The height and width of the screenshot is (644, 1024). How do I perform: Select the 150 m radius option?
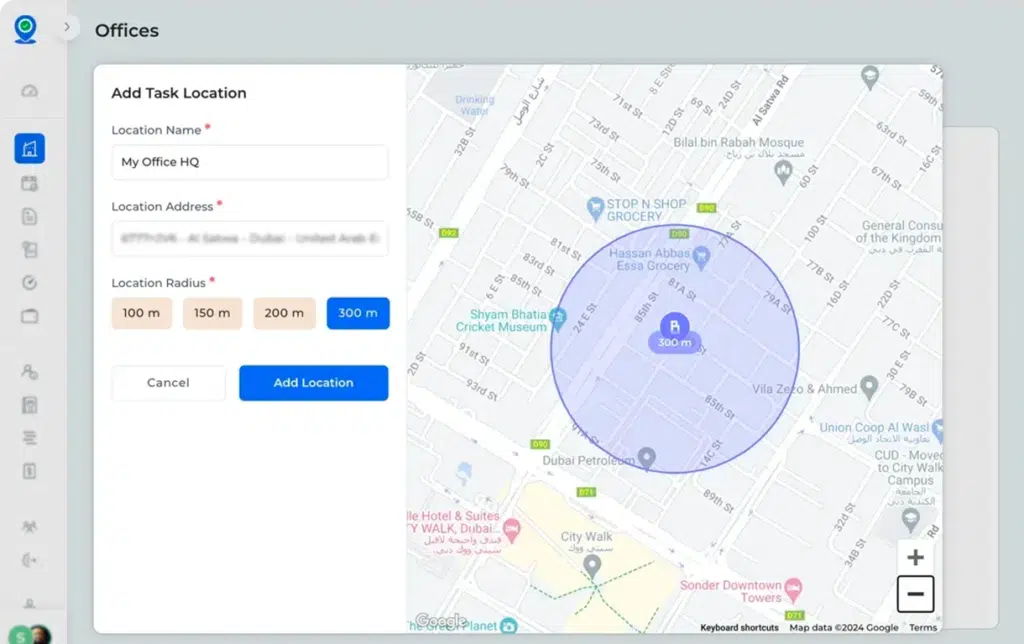coord(212,313)
